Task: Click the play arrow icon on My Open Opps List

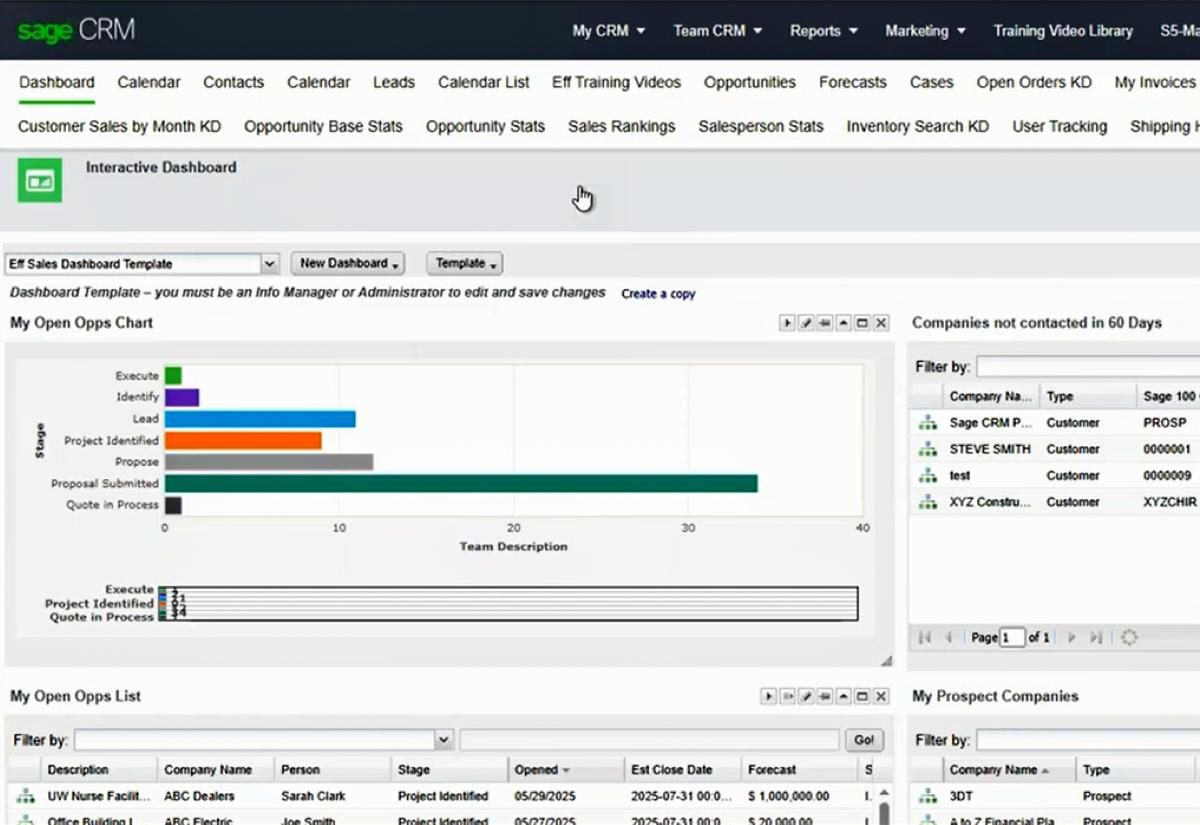Action: point(768,696)
